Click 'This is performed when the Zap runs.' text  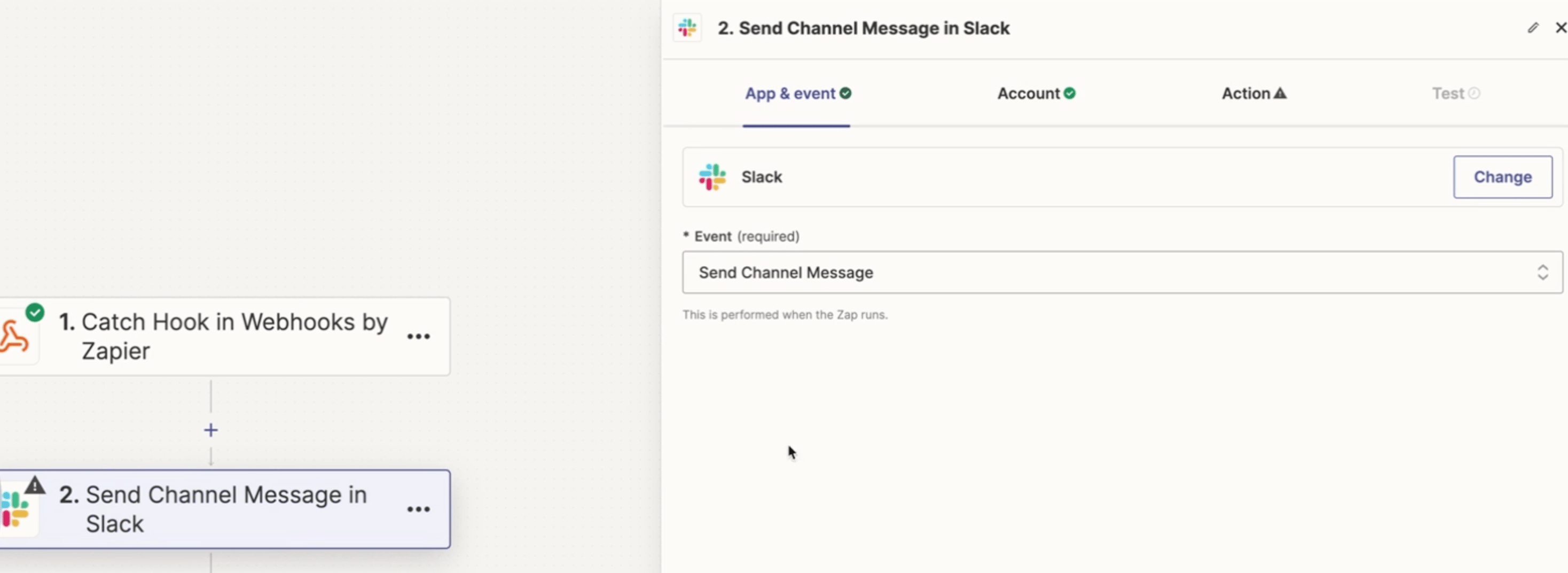click(x=785, y=315)
